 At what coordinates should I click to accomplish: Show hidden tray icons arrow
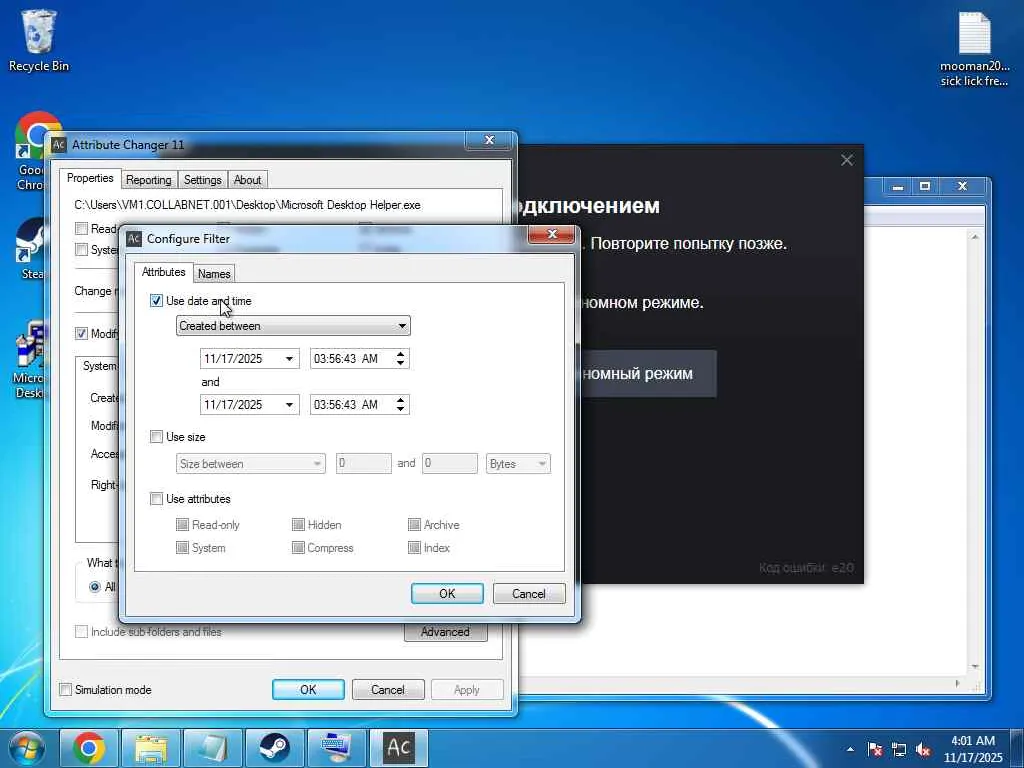[850, 749]
